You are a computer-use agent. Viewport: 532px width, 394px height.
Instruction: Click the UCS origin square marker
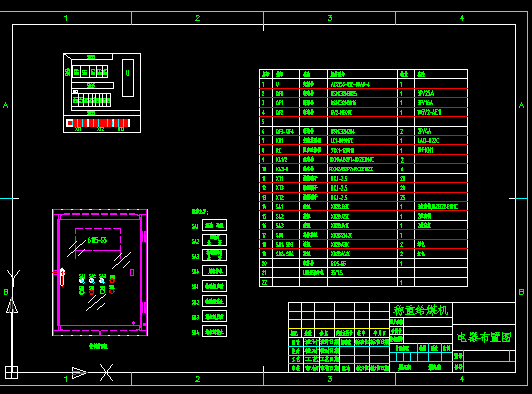pyautogui.click(x=11, y=372)
